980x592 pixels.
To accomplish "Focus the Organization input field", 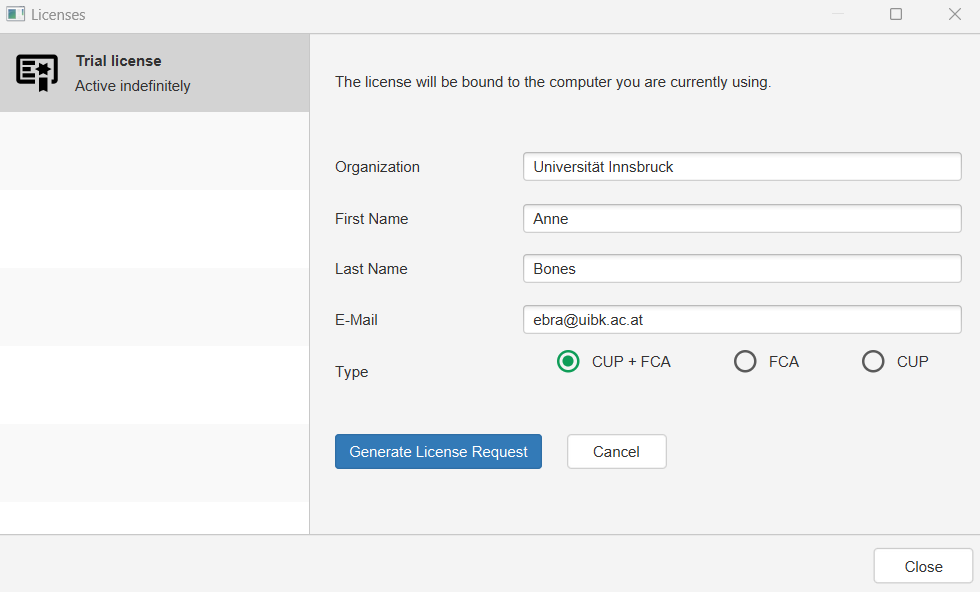I will coord(741,167).
